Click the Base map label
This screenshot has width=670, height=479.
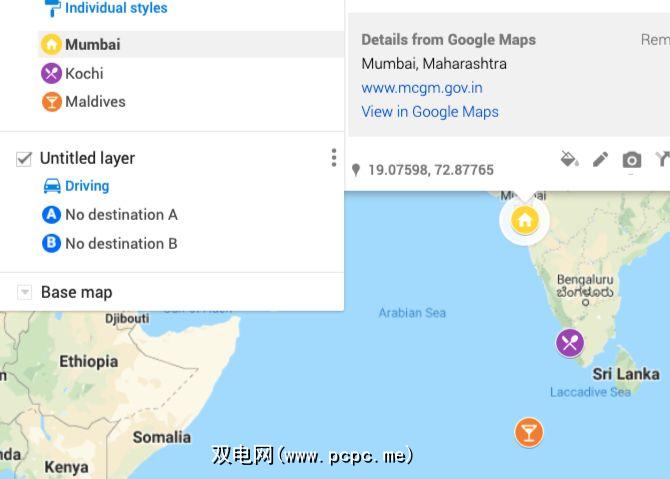pyautogui.click(x=77, y=293)
